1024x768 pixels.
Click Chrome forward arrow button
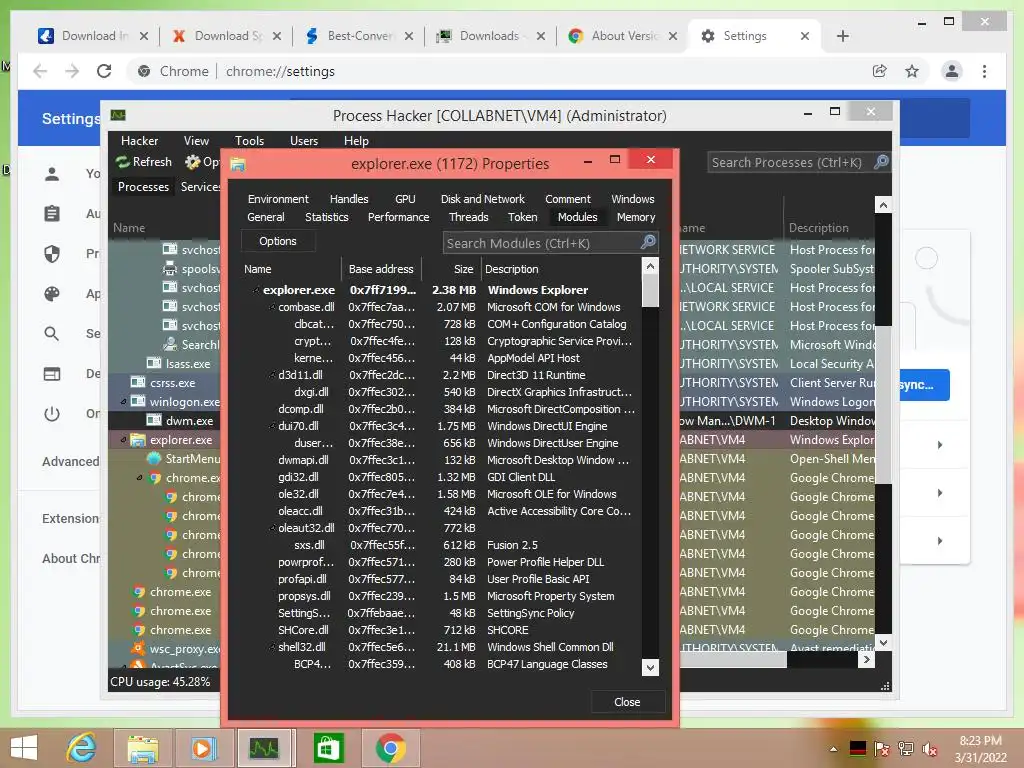pyautogui.click(x=72, y=71)
